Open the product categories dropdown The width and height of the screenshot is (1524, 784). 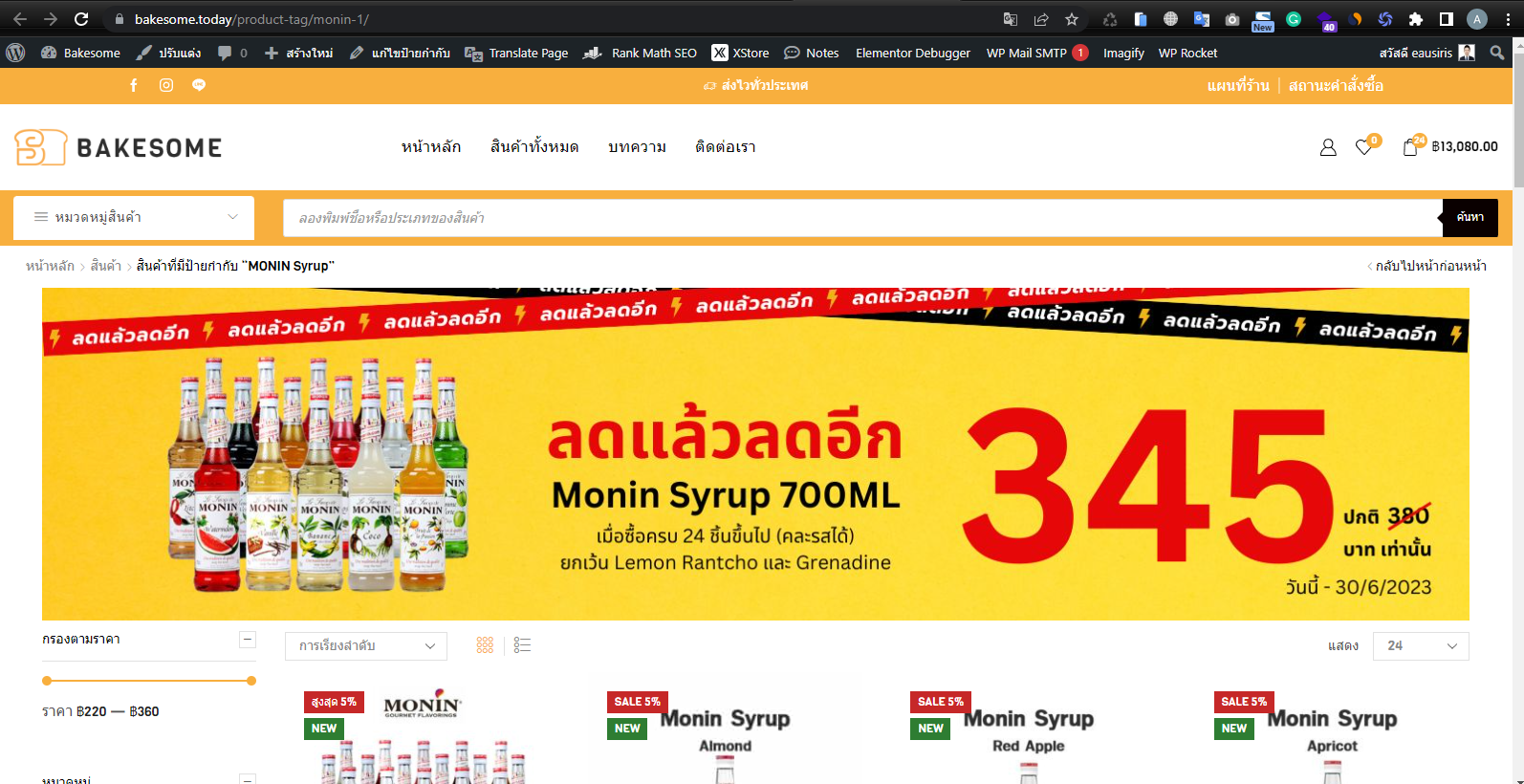(134, 217)
